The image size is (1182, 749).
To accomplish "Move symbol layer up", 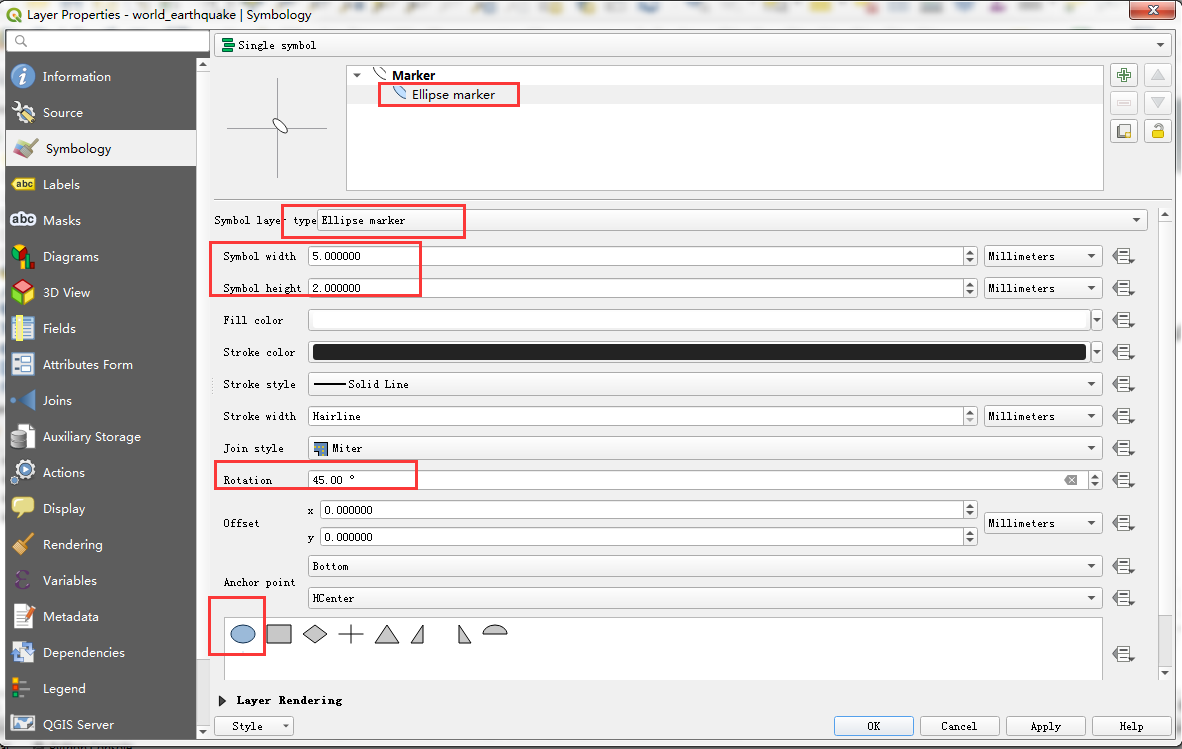I will (1158, 75).
